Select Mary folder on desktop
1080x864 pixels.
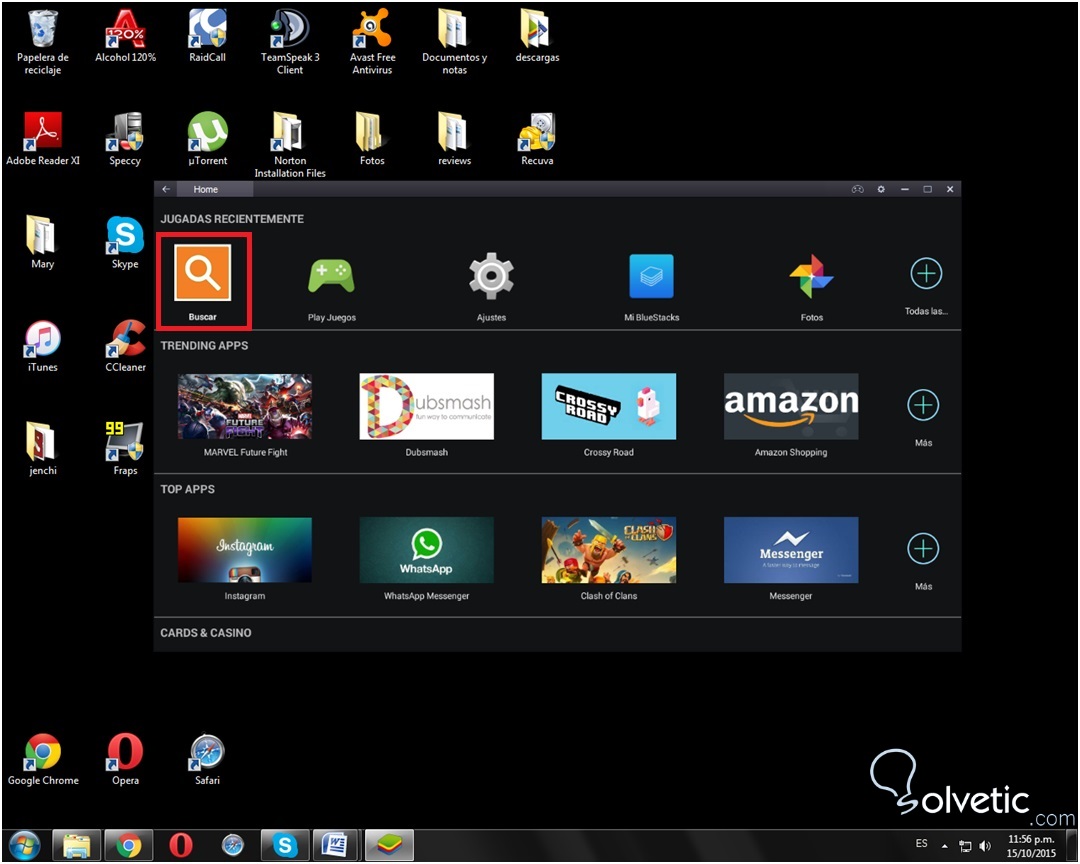[43, 243]
